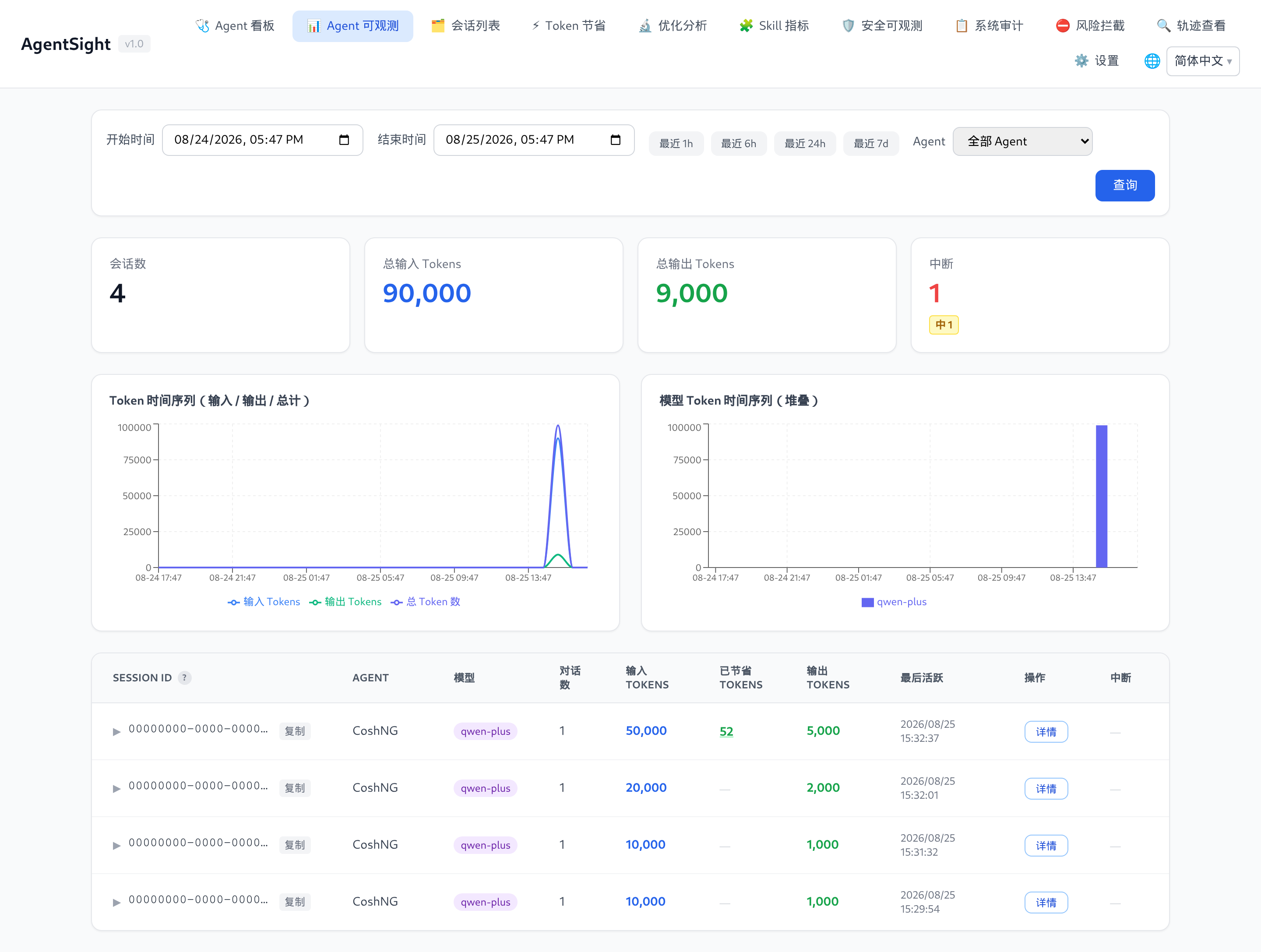Viewport: 1261px width, 952px height.
Task: Click the 查询 button
Action: click(1125, 185)
